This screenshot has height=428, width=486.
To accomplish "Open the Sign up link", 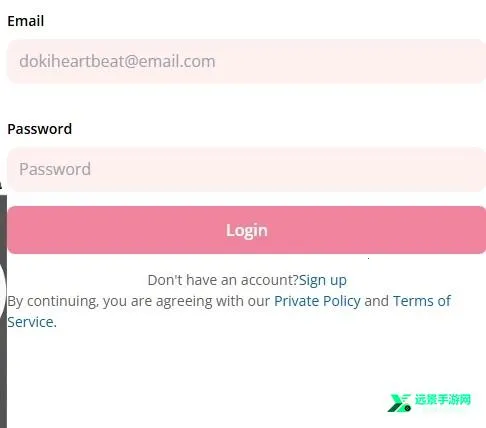I will click(x=323, y=280).
